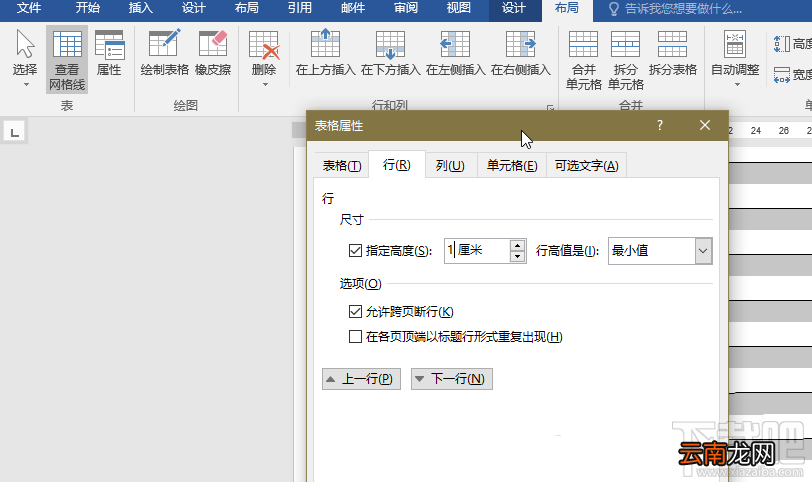This screenshot has height=482, width=812.
Task: Click the 下一行(N) button
Action: [x=452, y=379]
